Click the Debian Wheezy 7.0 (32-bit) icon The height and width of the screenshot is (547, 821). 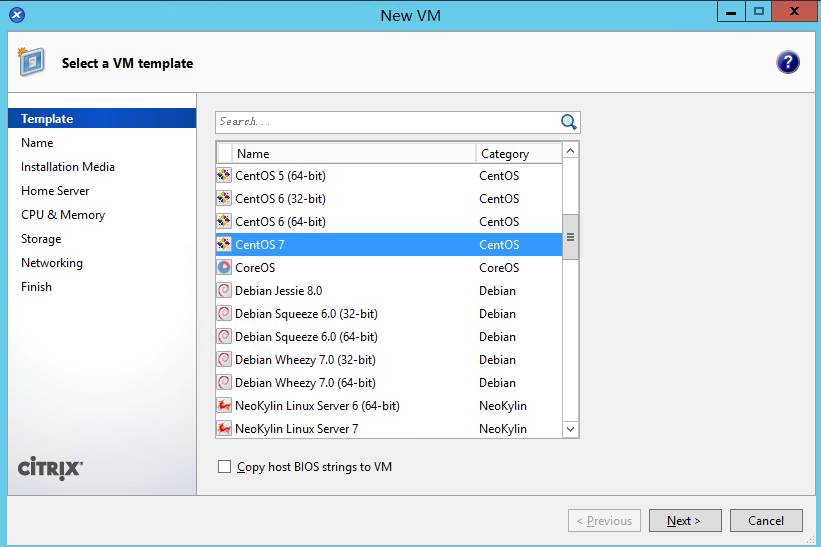pyautogui.click(x=224, y=360)
